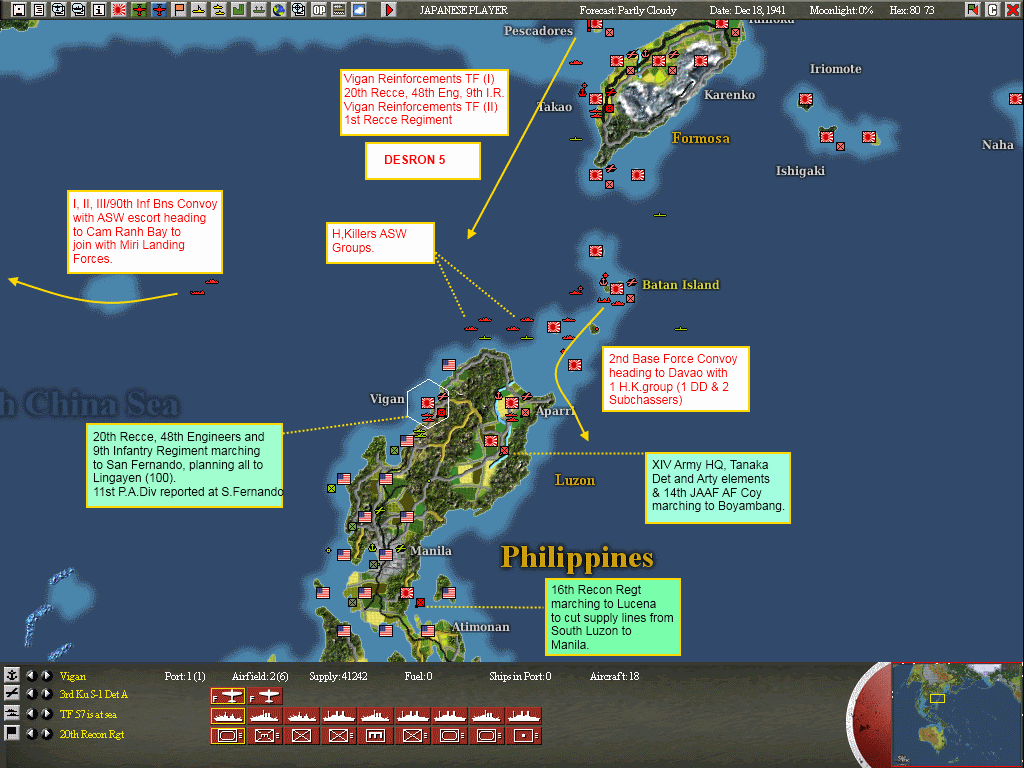This screenshot has width=1024, height=768.
Task: Select the Japanese base marker at Aparri
Action: click(512, 402)
